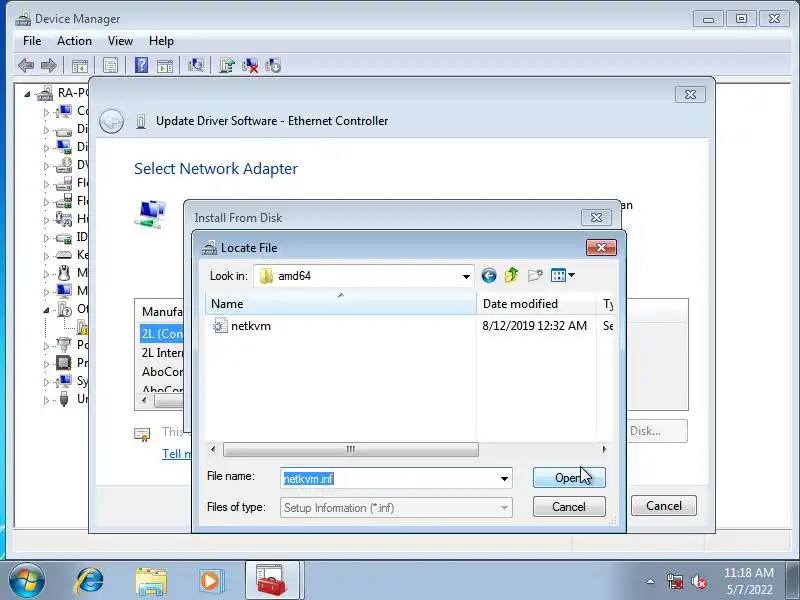
Task: Click the red toolbox taskbar button
Action: [x=272, y=580]
